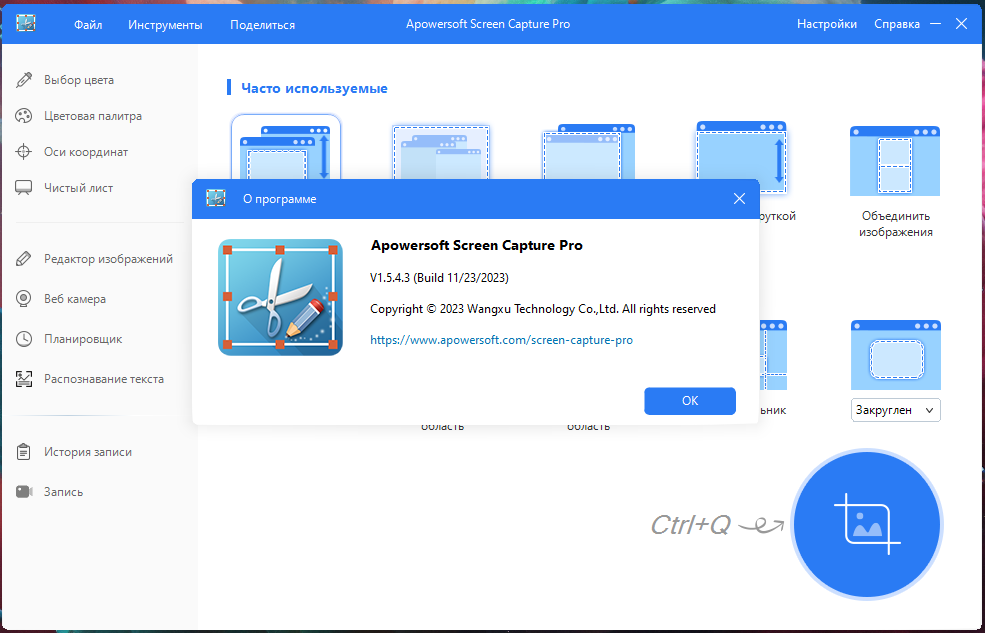Click the Чистый лист whiteboard icon
Image resolution: width=985 pixels, height=633 pixels.
point(24,188)
